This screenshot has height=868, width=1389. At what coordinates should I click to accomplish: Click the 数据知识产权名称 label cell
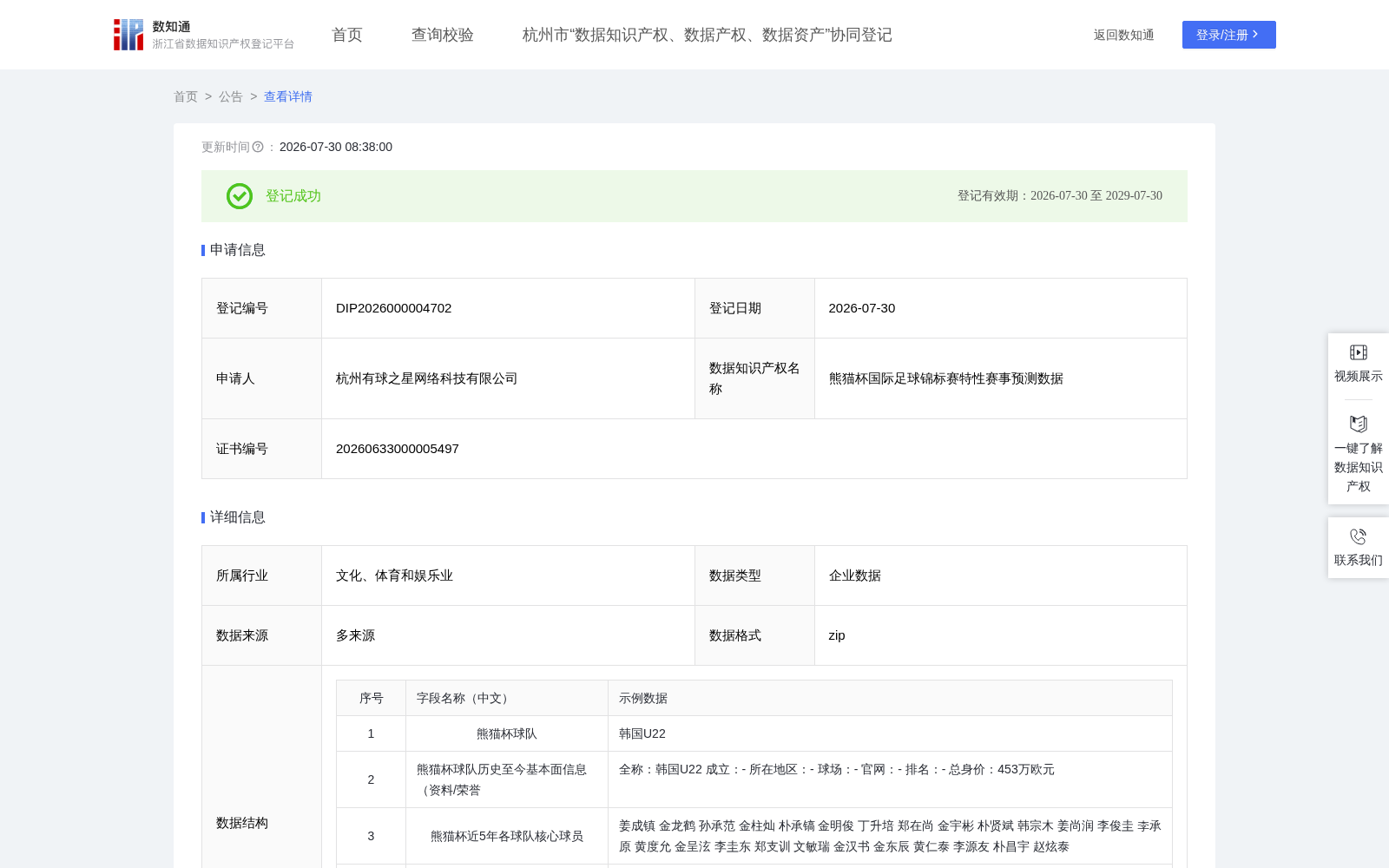click(754, 378)
